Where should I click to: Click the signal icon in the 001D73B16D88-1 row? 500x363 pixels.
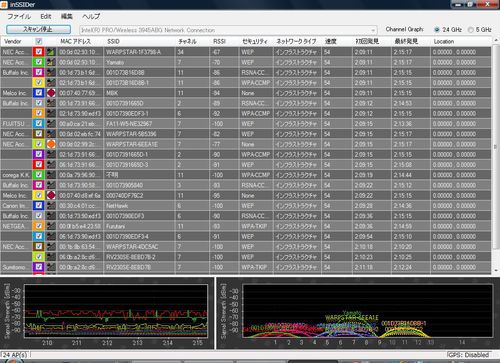(x=51, y=83)
